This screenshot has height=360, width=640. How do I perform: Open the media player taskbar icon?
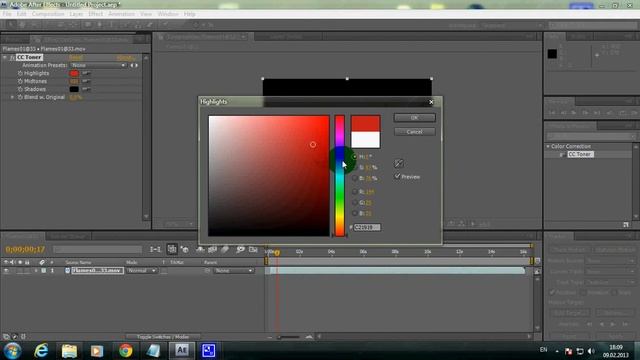(97, 351)
